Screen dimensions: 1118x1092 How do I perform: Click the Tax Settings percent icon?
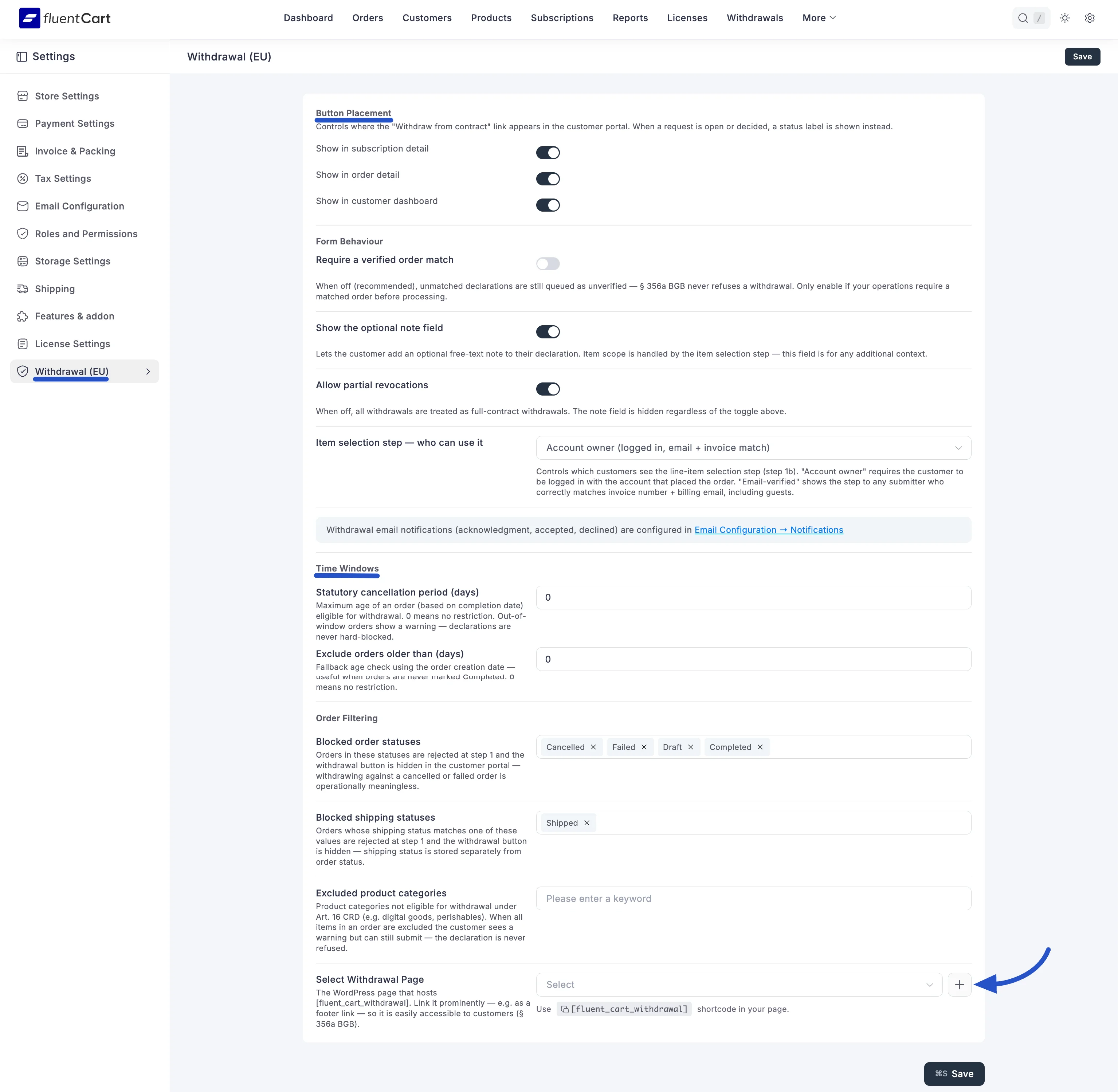(x=23, y=178)
